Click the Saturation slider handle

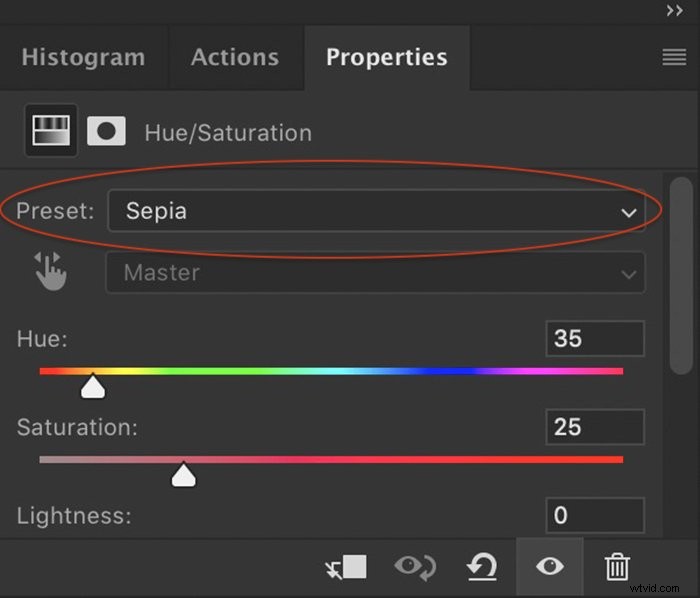(183, 474)
